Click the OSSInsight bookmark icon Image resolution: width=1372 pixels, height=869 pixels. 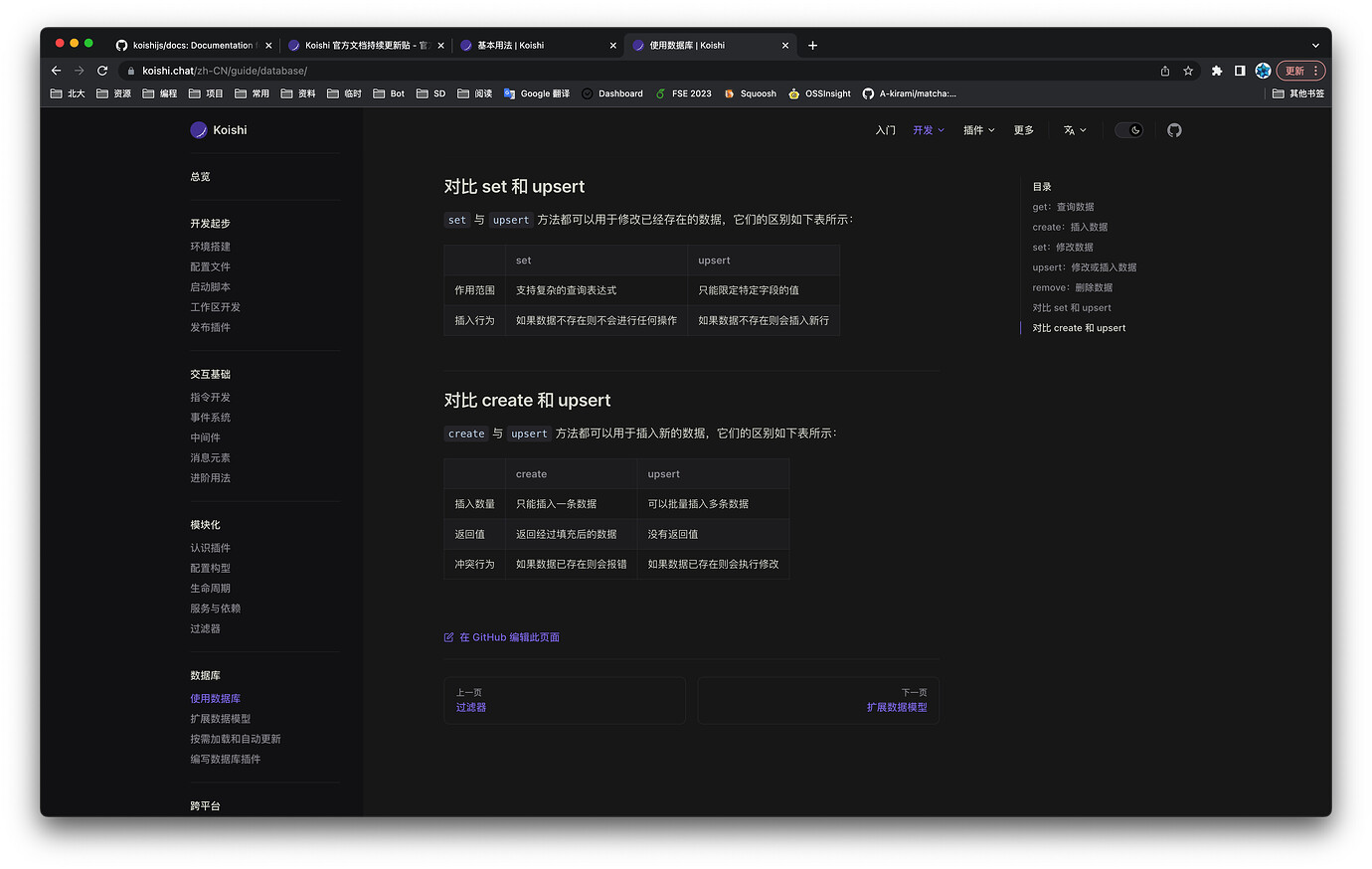(x=793, y=92)
